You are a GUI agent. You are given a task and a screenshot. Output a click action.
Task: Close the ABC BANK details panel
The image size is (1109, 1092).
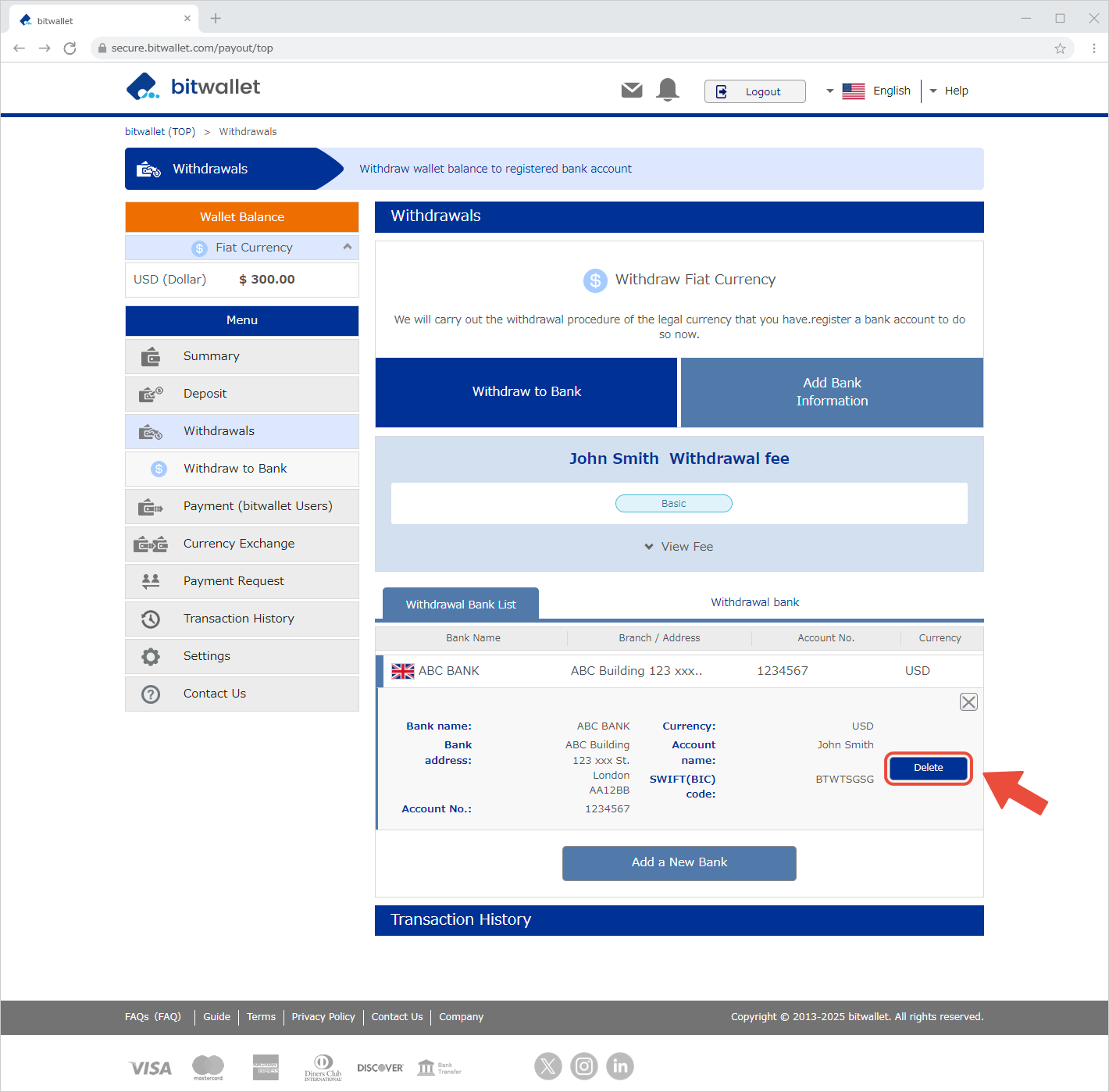[968, 702]
